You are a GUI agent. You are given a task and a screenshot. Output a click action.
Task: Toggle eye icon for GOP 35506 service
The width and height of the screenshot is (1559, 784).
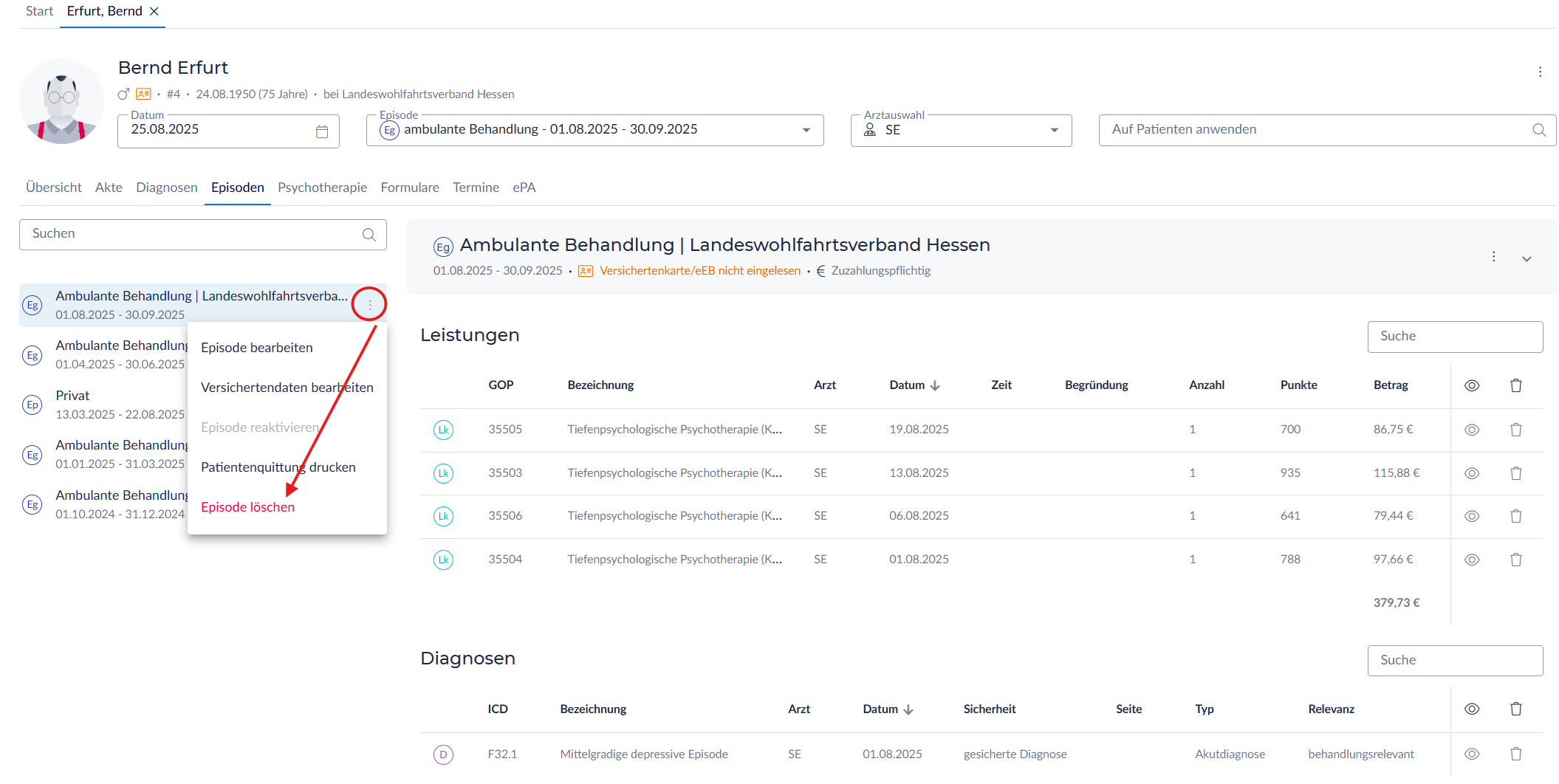(1471, 516)
